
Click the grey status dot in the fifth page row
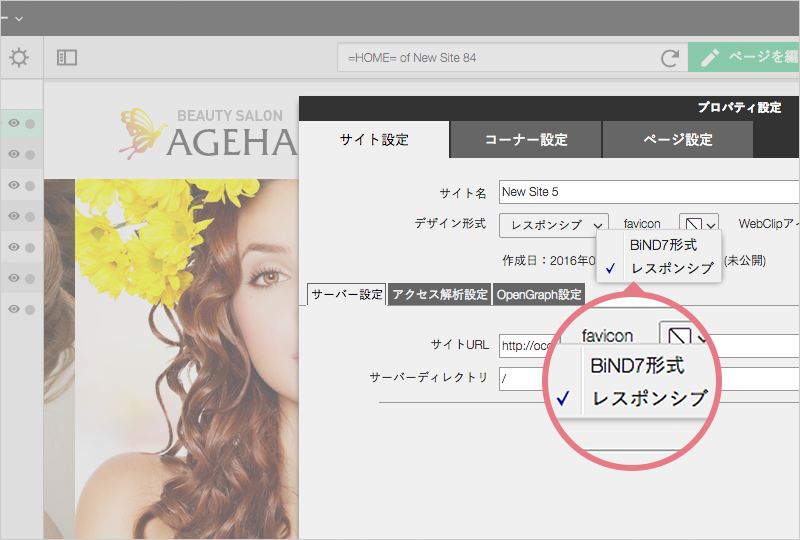[x=30, y=247]
